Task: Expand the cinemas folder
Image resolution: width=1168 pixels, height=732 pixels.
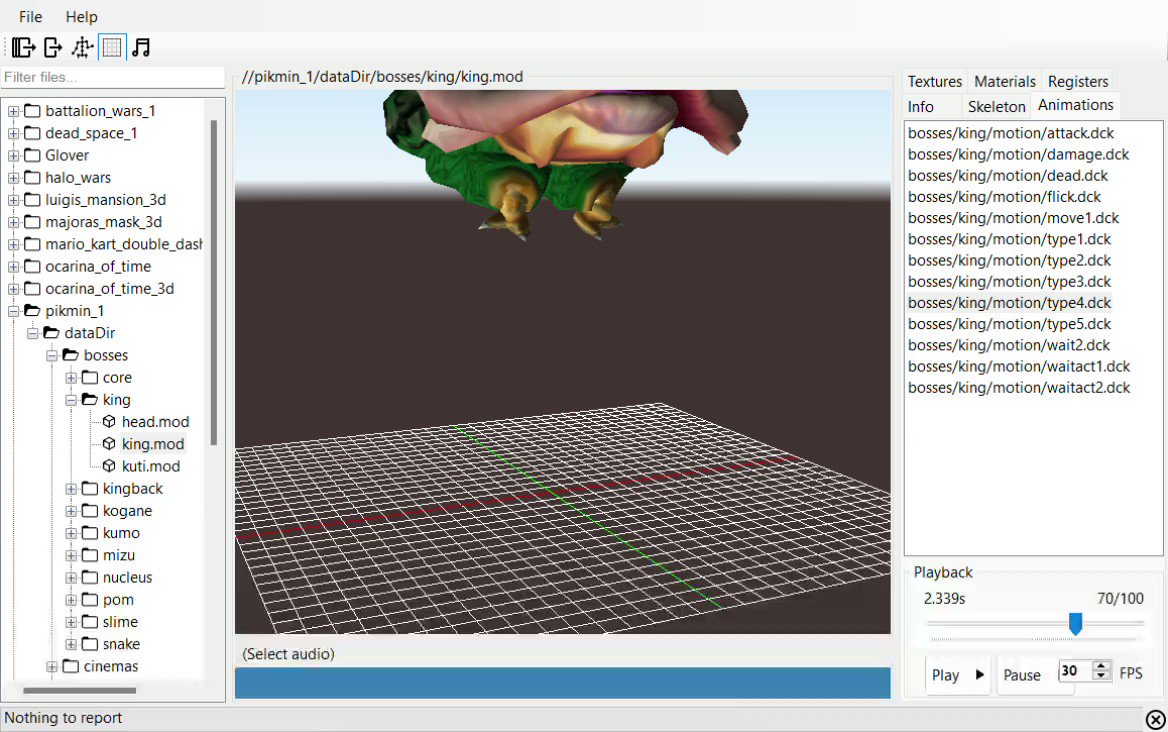Action: click(52, 666)
